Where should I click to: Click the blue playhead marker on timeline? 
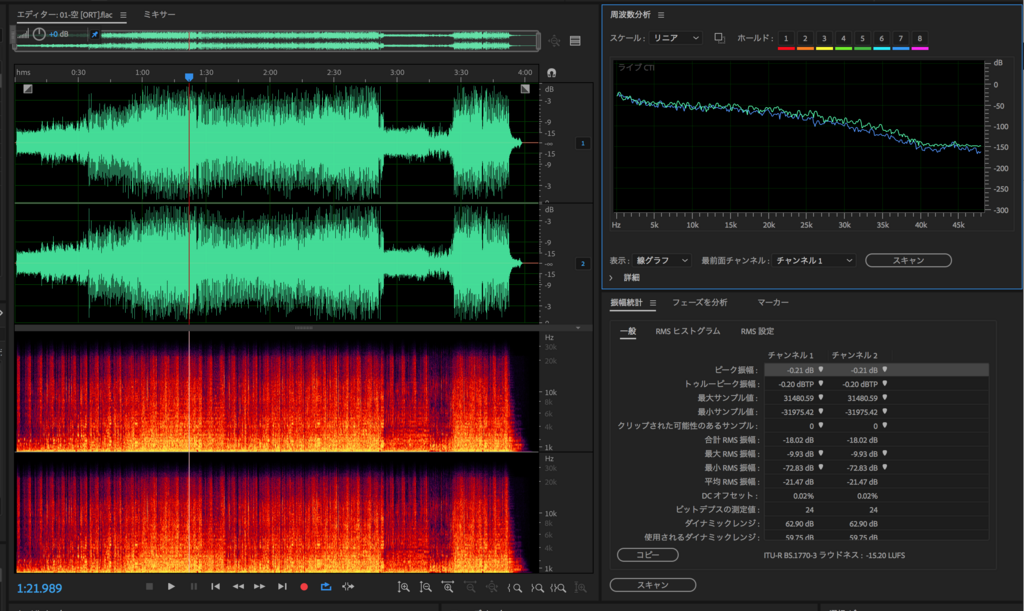tap(189, 77)
